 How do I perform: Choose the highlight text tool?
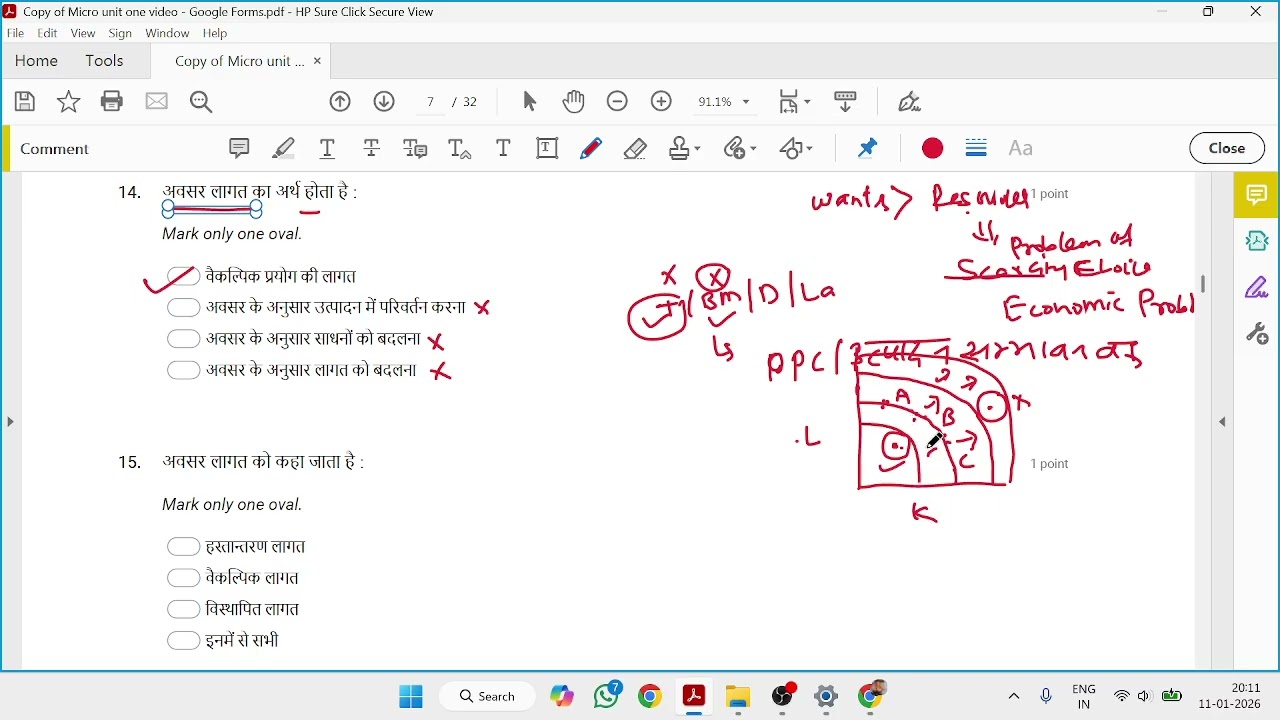[x=284, y=149]
